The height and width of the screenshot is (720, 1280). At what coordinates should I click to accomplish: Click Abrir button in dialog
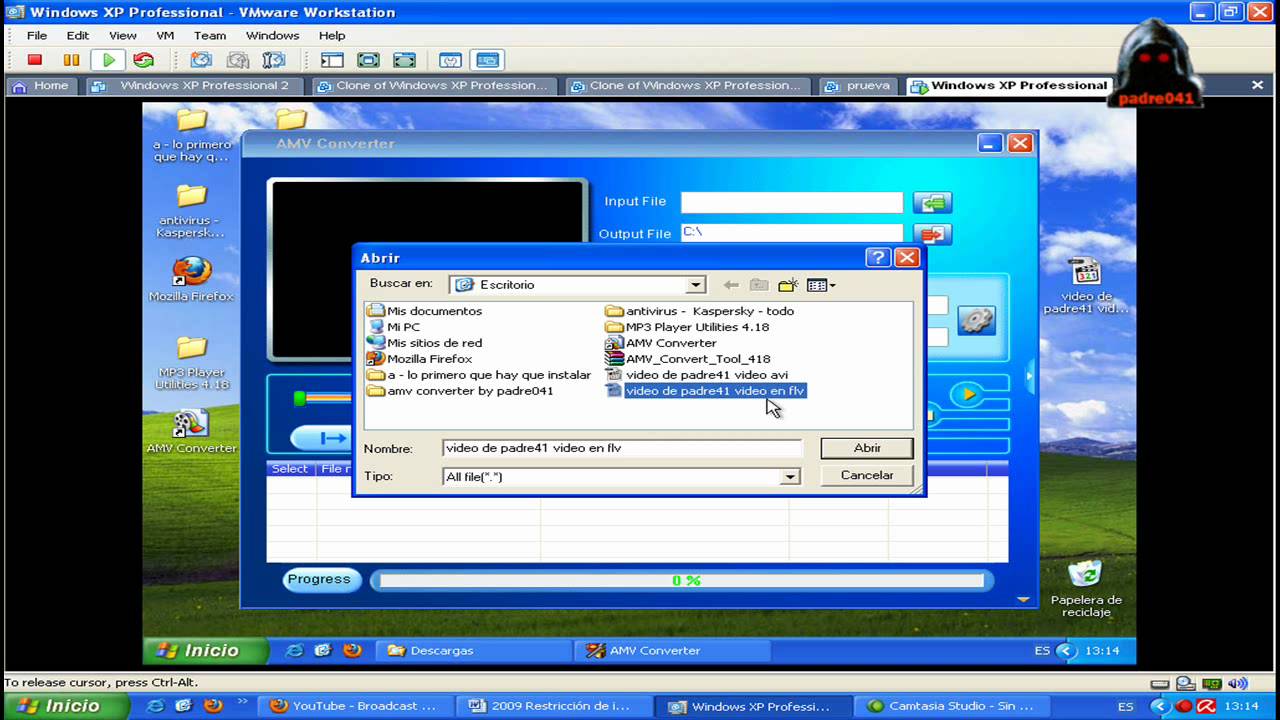pos(867,448)
